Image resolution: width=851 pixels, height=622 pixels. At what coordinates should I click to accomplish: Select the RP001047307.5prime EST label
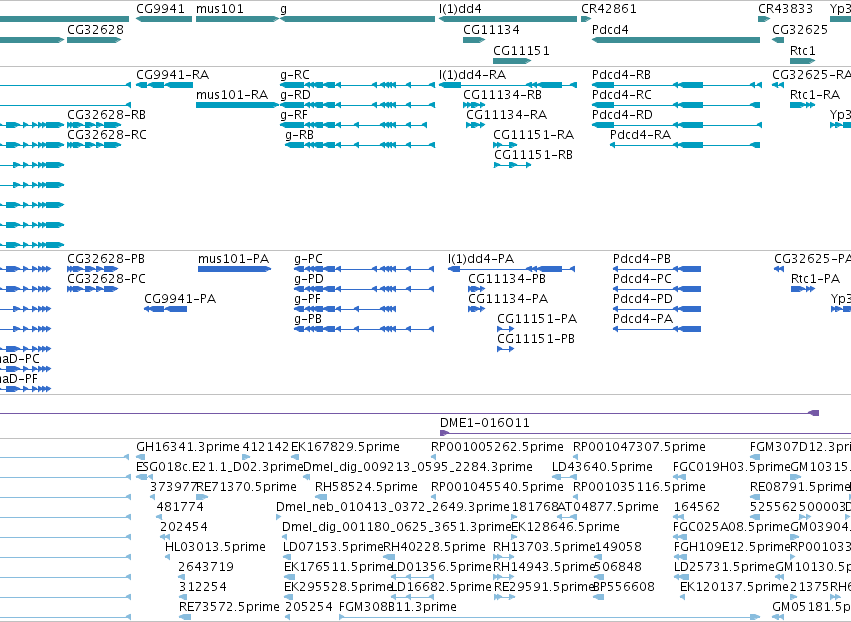tap(639, 446)
